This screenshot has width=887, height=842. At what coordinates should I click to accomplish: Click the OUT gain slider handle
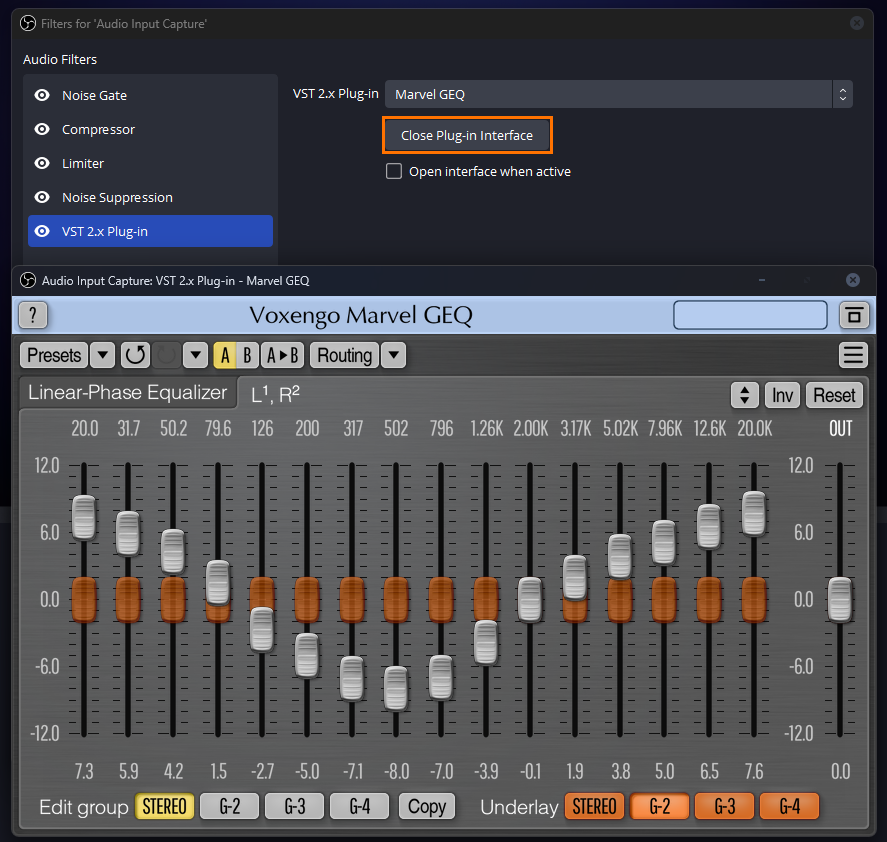(840, 600)
